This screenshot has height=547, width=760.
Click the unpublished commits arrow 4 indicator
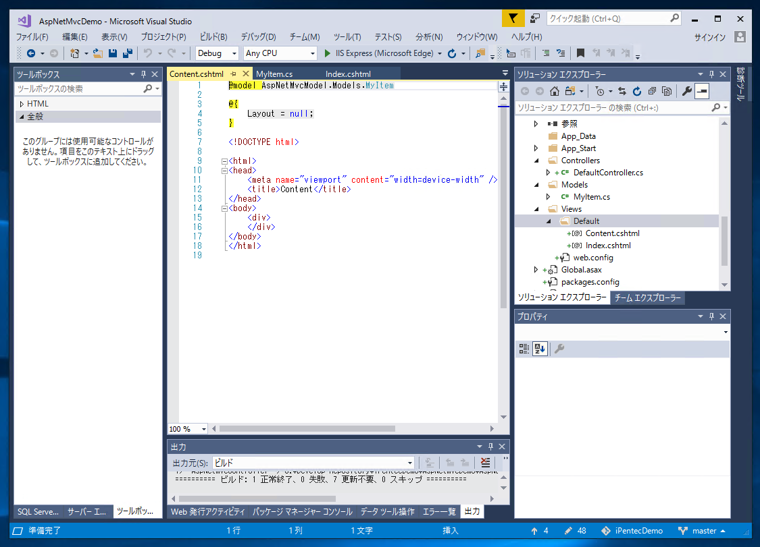pos(539,531)
